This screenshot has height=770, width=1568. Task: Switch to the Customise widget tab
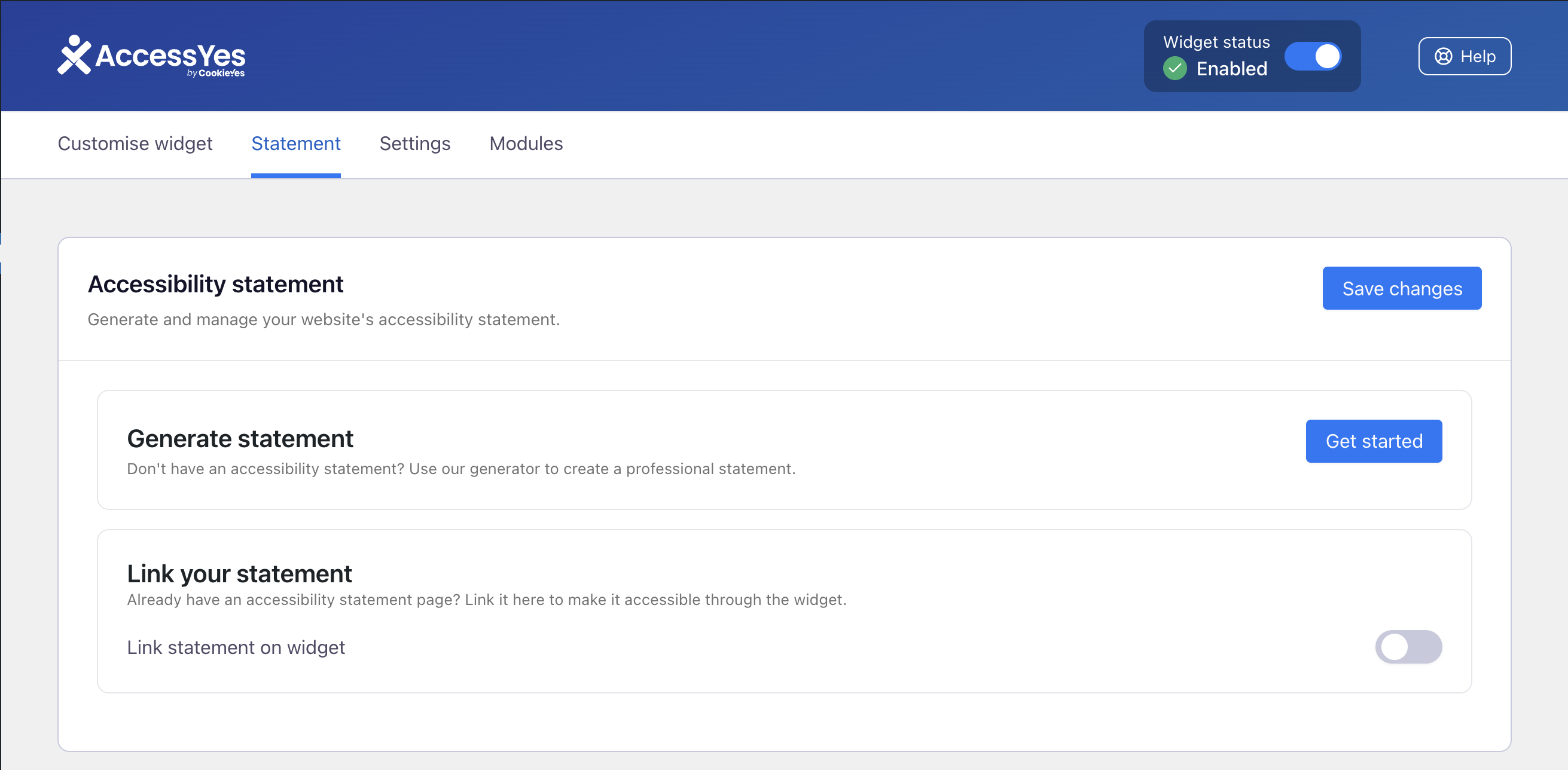pos(135,144)
